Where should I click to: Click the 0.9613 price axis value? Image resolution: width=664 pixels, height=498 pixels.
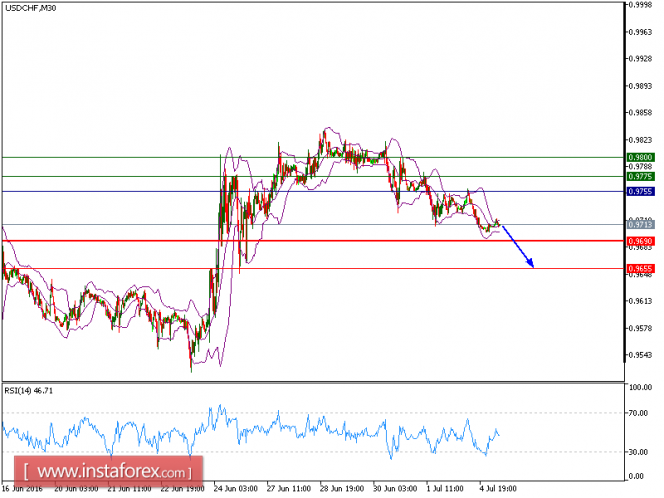coord(640,301)
